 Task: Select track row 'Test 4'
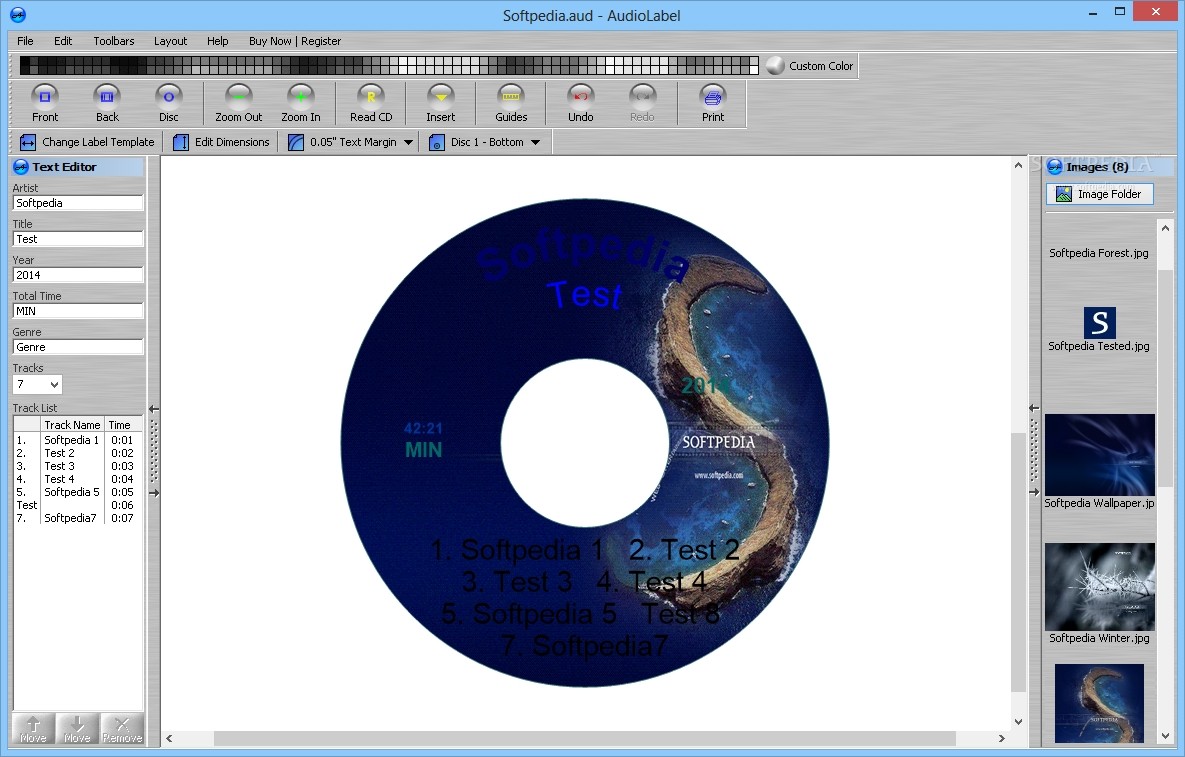[78, 479]
